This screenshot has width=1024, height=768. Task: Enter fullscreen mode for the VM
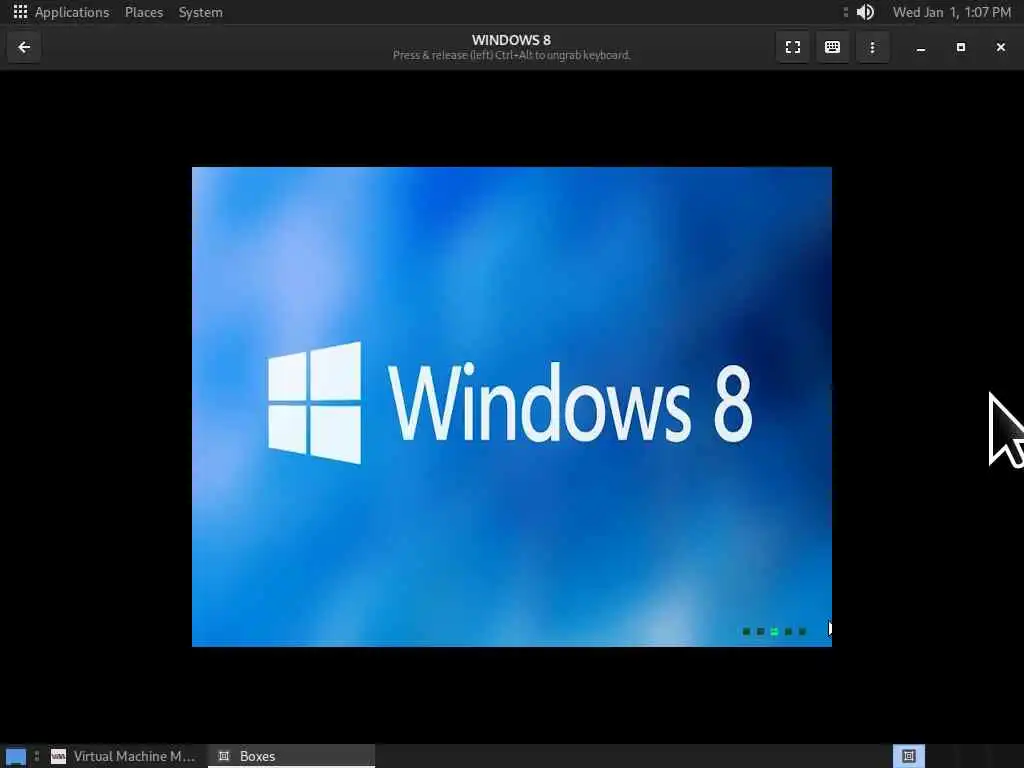pos(793,47)
